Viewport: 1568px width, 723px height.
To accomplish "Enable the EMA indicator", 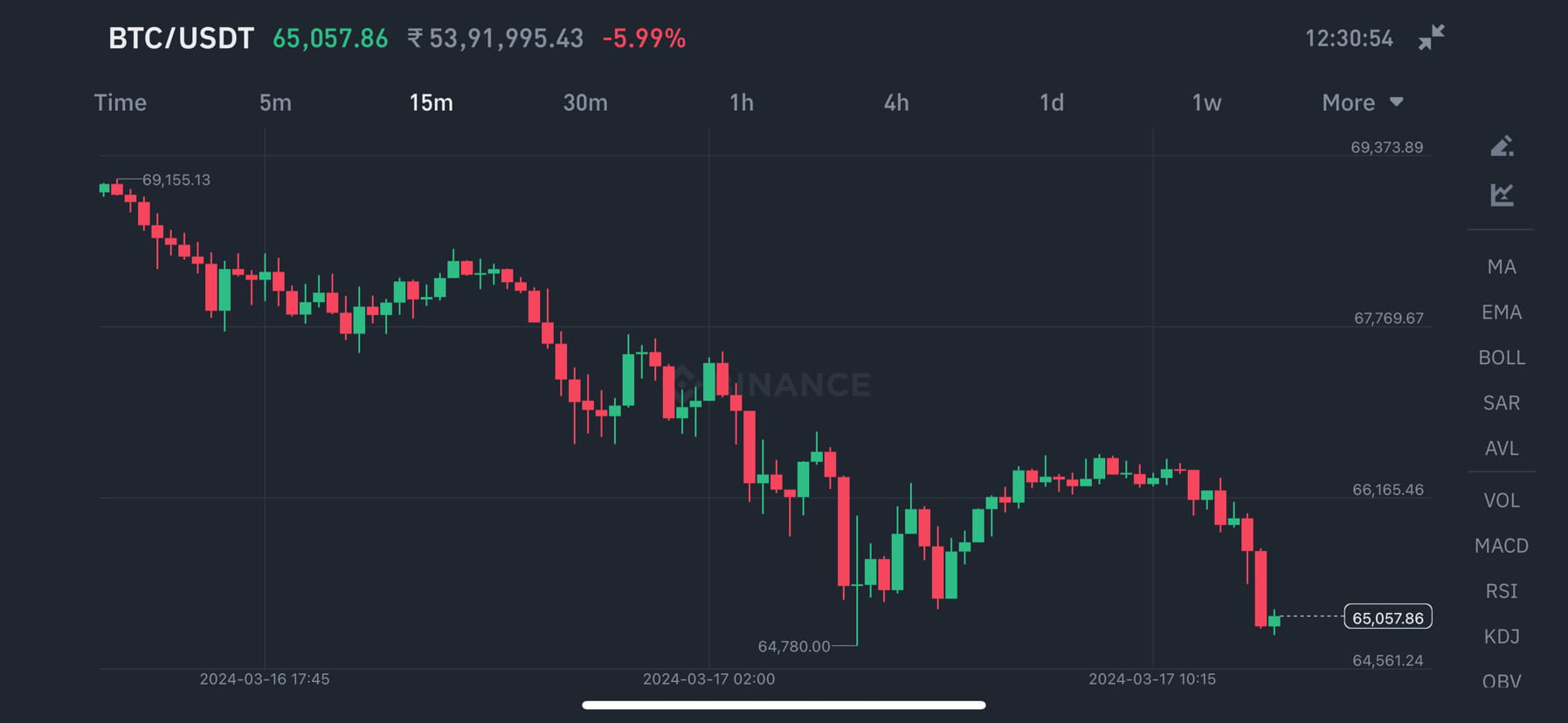I will [1501, 312].
